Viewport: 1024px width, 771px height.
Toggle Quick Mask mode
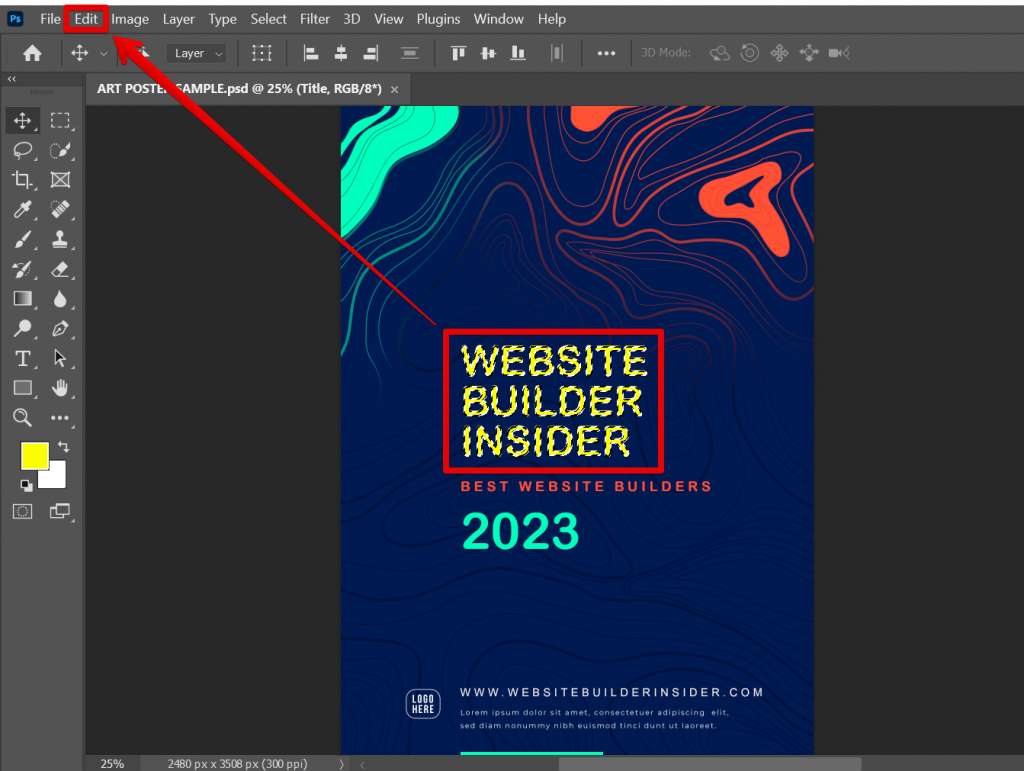tap(22, 511)
